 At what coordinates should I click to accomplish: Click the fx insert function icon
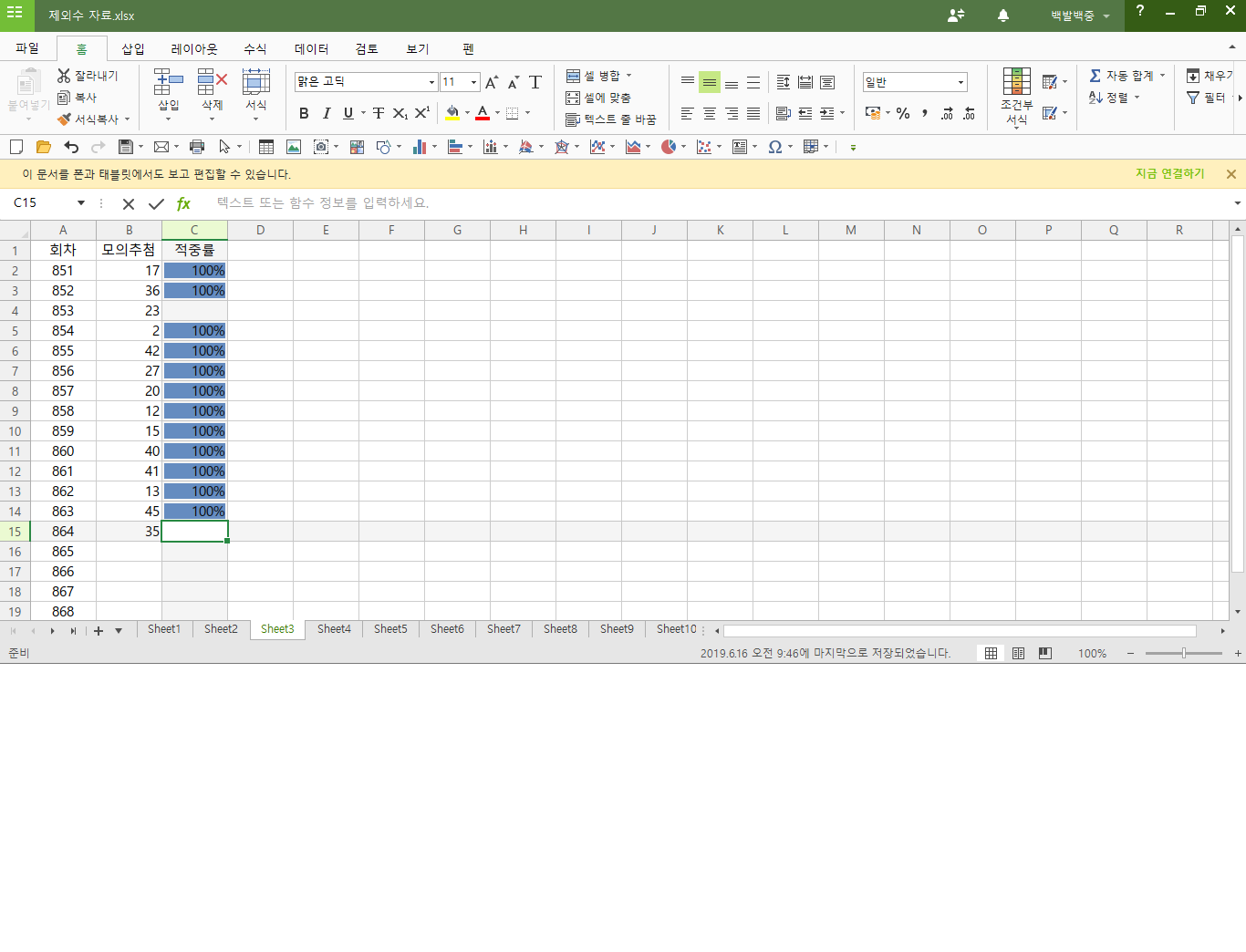(x=183, y=203)
